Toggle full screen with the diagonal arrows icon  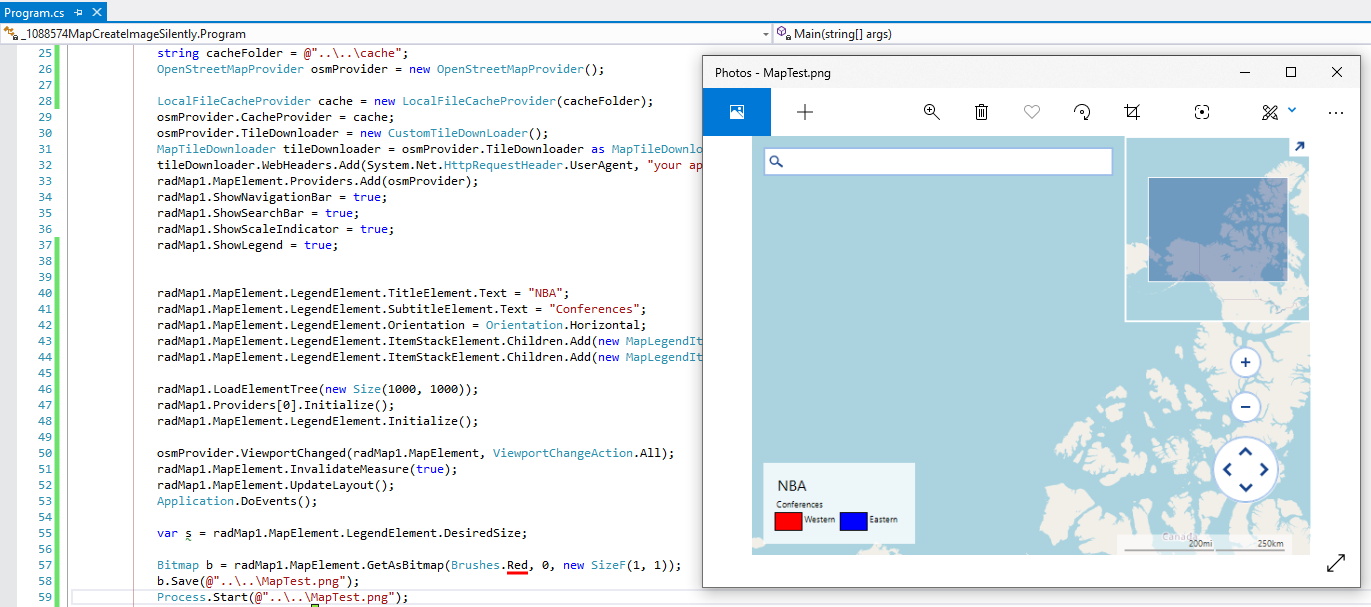pos(1336,563)
